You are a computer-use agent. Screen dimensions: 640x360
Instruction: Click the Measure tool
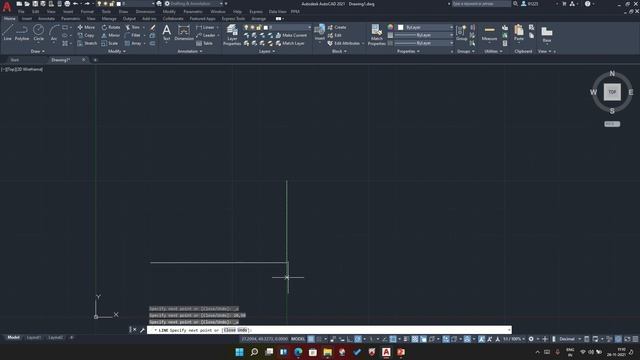tap(489, 33)
